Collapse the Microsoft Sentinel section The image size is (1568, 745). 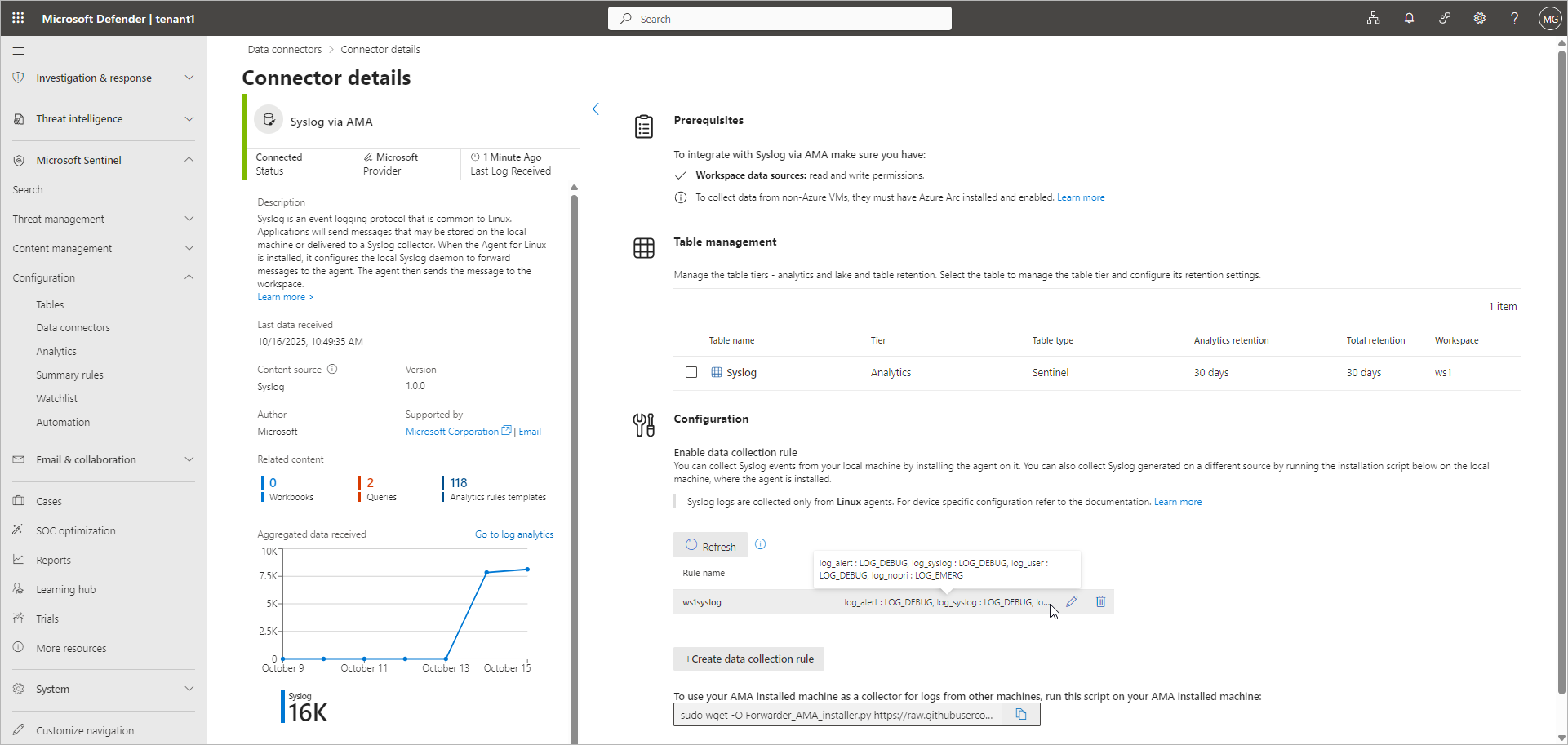coord(189,160)
